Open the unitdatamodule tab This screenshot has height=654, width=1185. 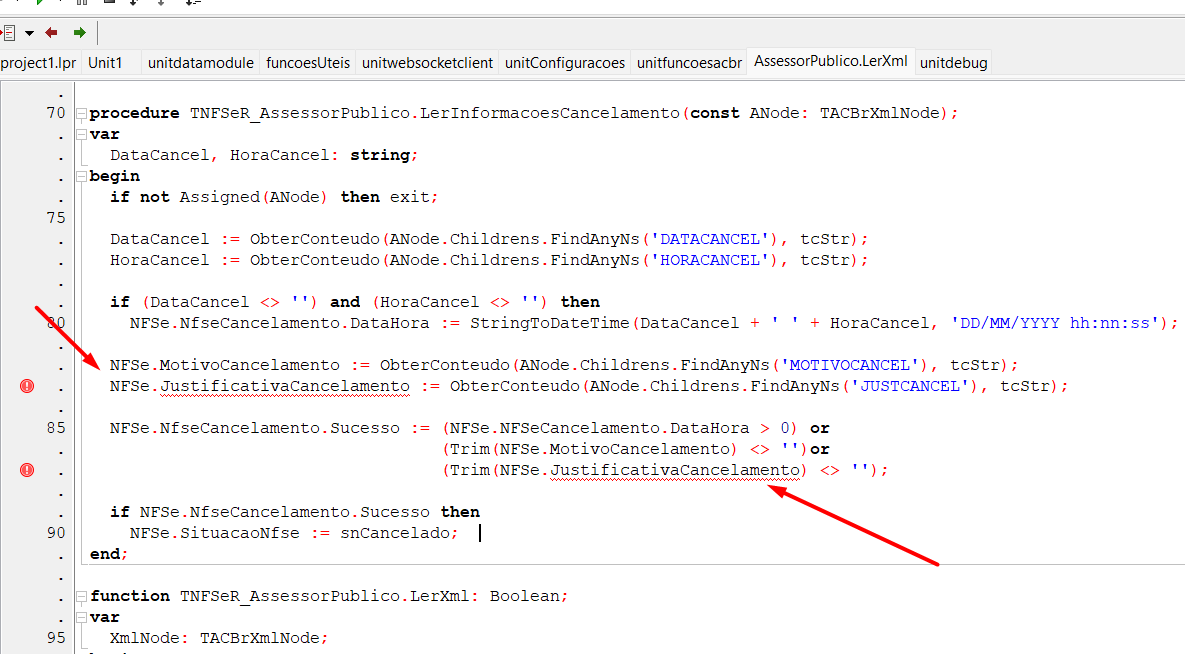[200, 63]
